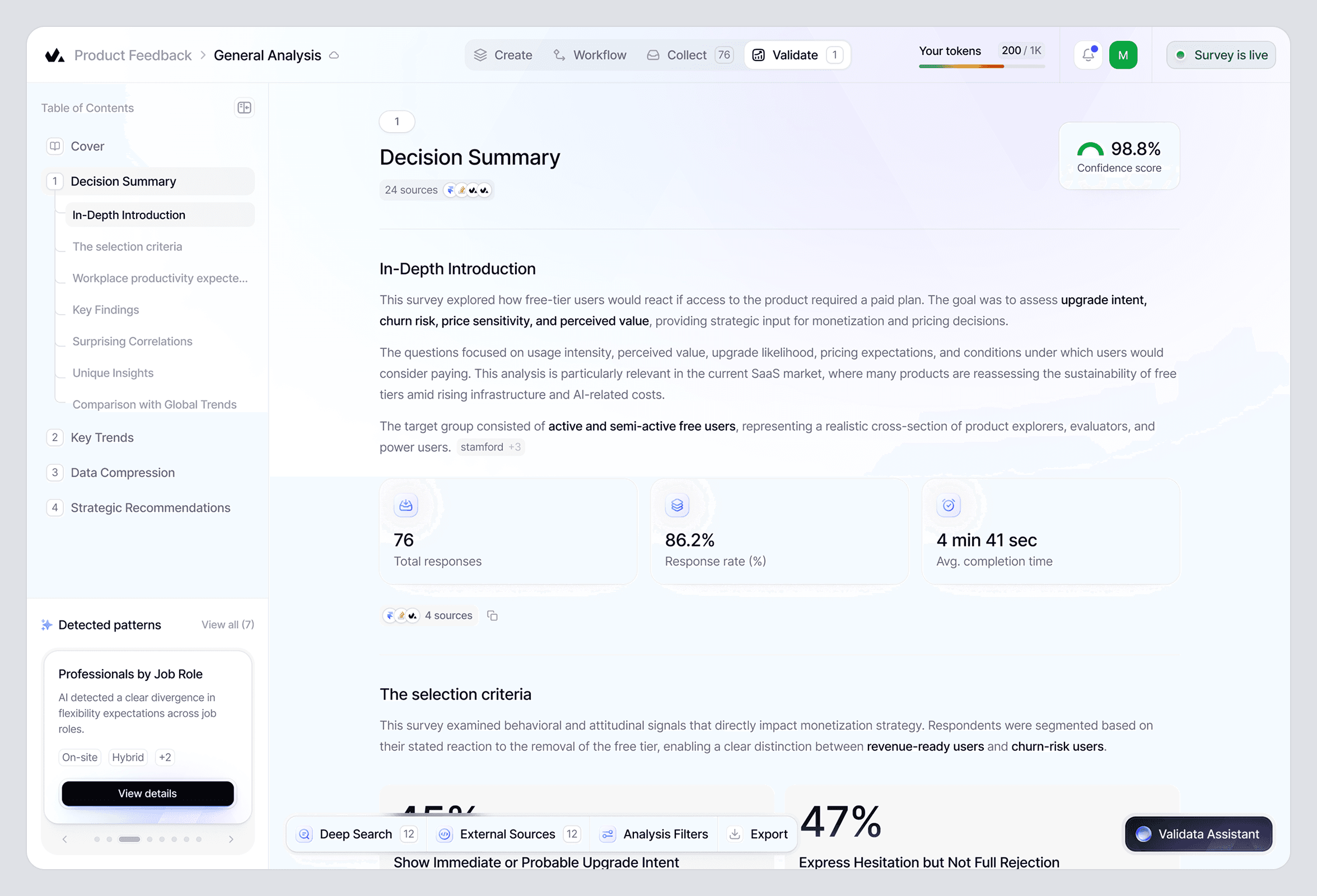Click the completion time clock icon
1317x896 pixels.
[x=948, y=505]
